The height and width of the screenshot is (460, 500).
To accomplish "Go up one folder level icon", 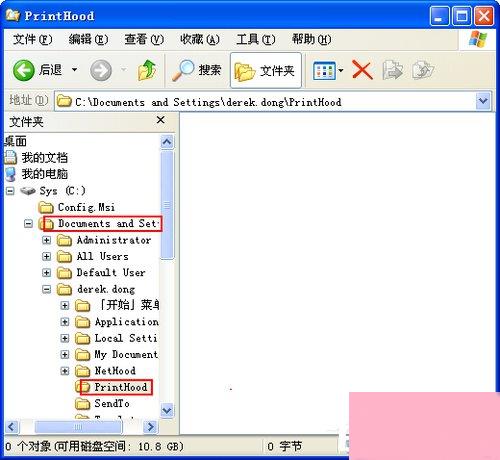I will (x=147, y=70).
